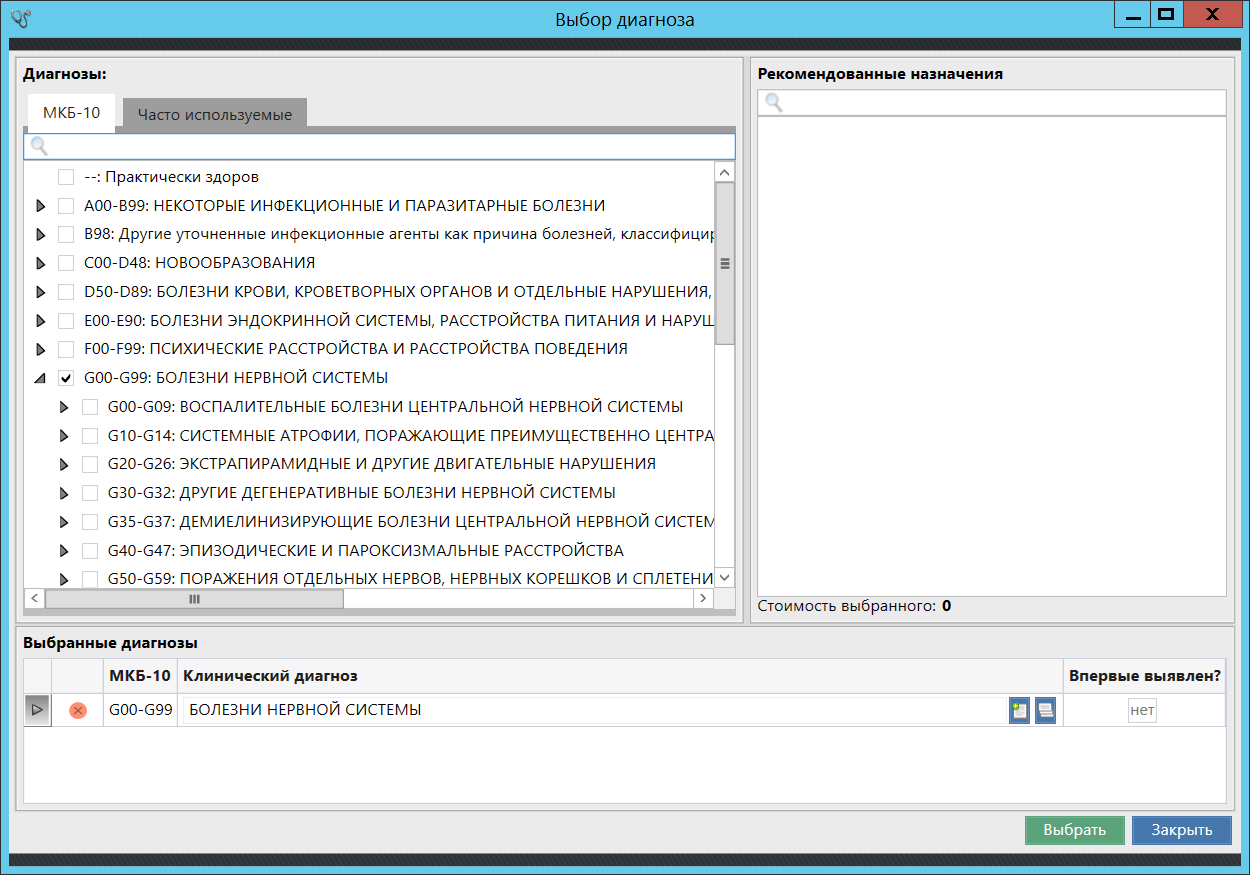
Task: Click the magnifier icon in diagnoses search
Action: pyautogui.click(x=39, y=147)
